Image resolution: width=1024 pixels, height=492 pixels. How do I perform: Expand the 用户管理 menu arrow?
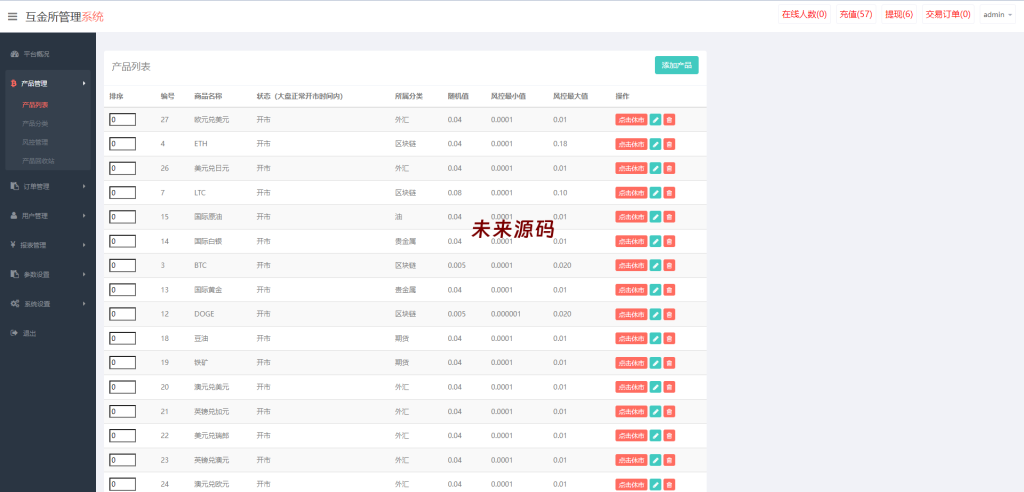[x=84, y=216]
